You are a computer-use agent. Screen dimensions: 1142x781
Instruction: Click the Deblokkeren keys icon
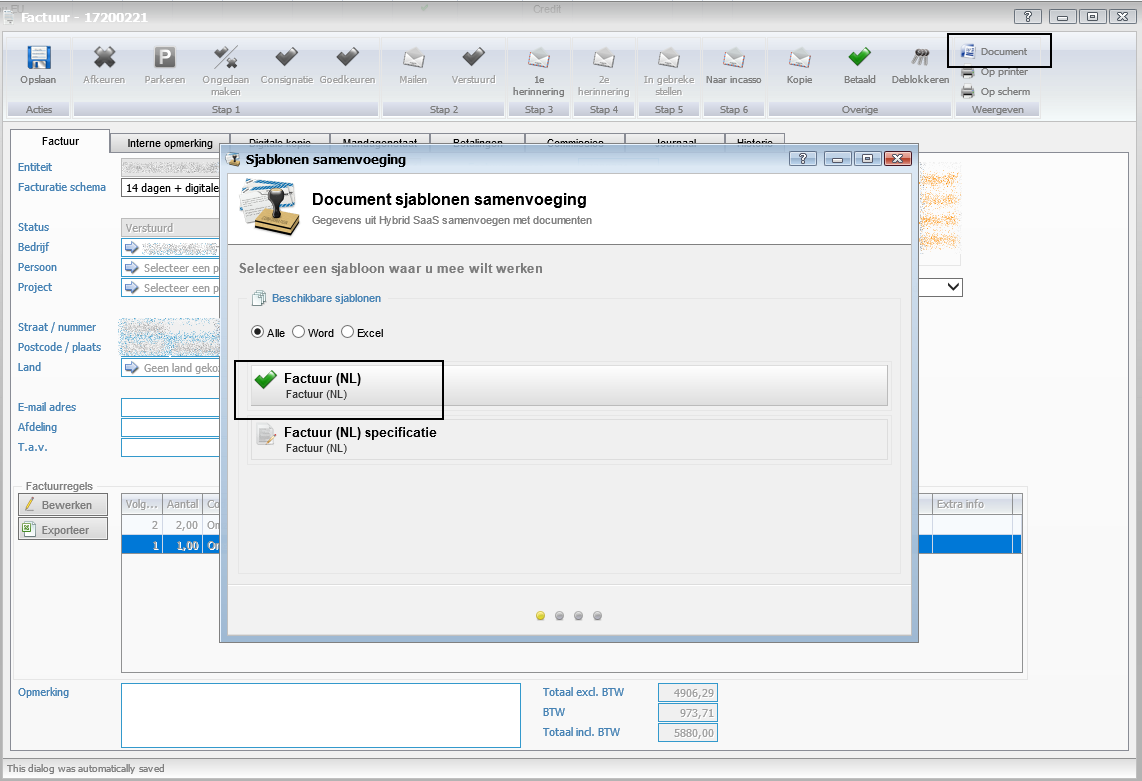920,59
